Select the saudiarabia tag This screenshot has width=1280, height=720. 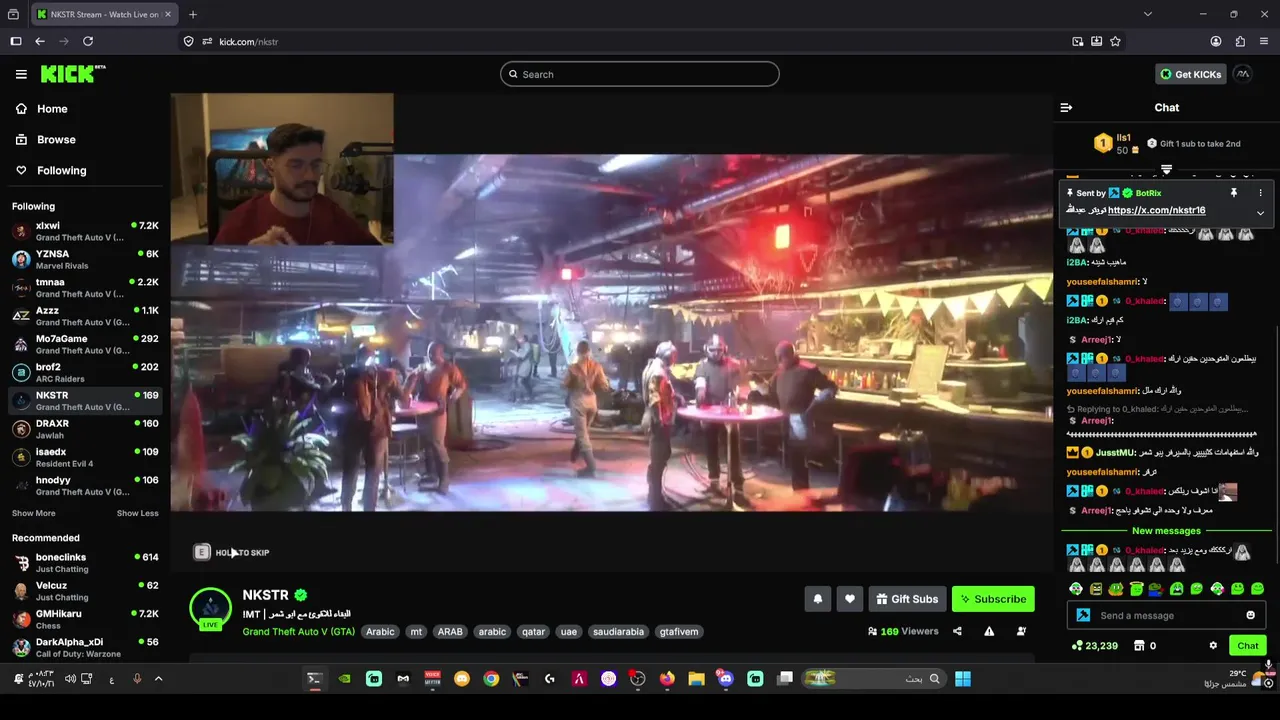[618, 632]
